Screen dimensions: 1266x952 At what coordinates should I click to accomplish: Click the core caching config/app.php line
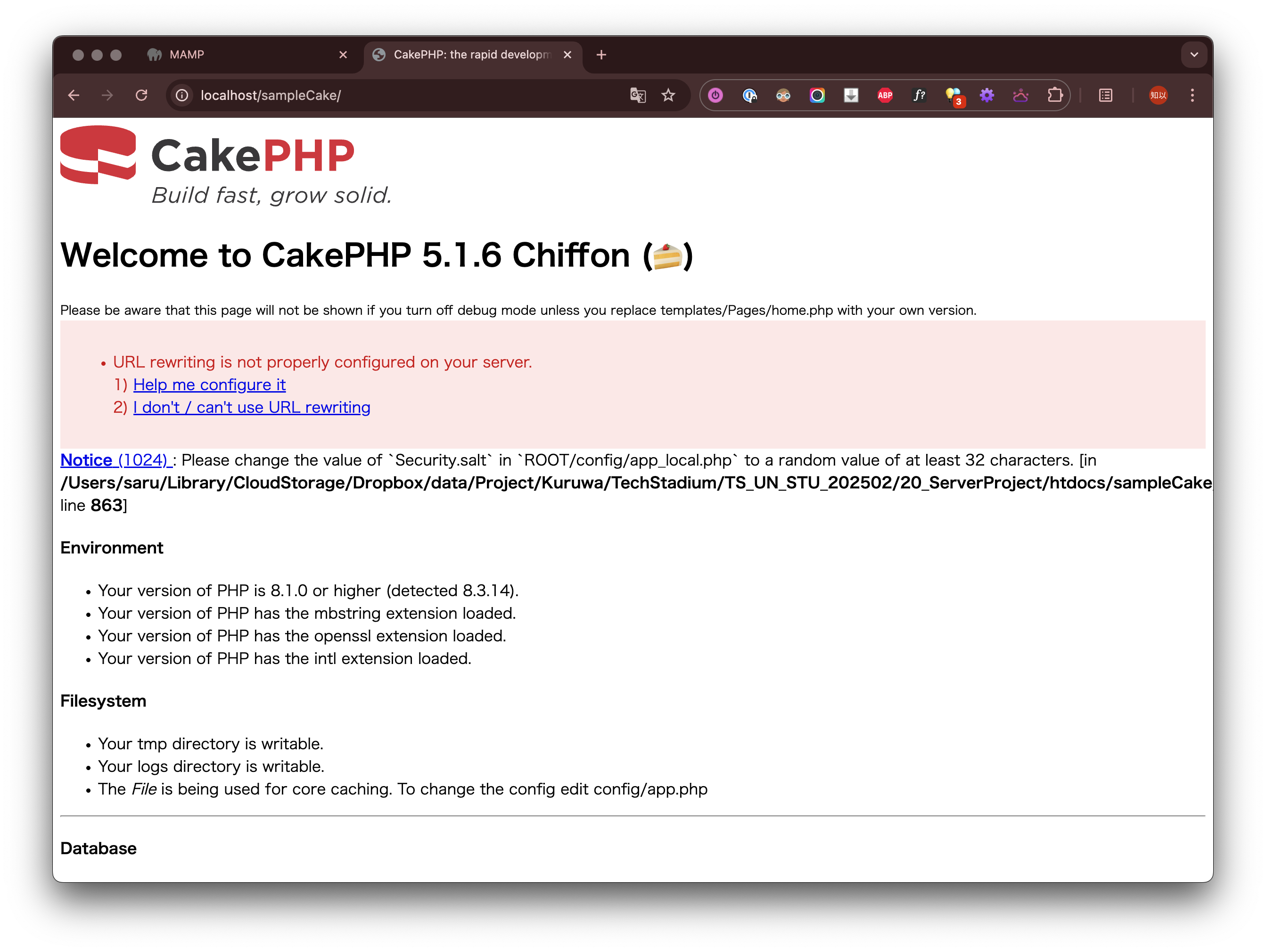click(x=403, y=789)
